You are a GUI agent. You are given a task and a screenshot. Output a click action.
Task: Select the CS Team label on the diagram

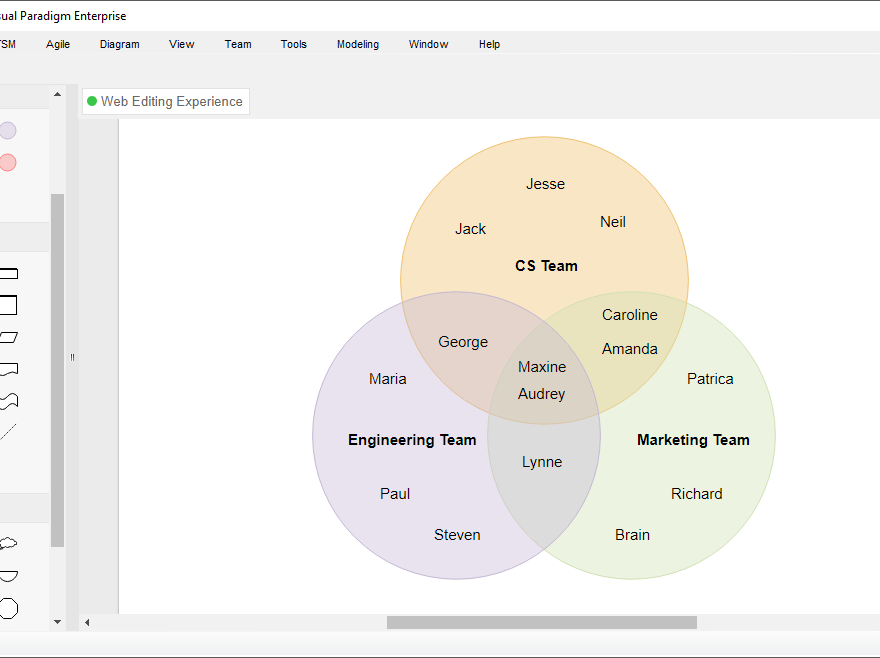(546, 266)
